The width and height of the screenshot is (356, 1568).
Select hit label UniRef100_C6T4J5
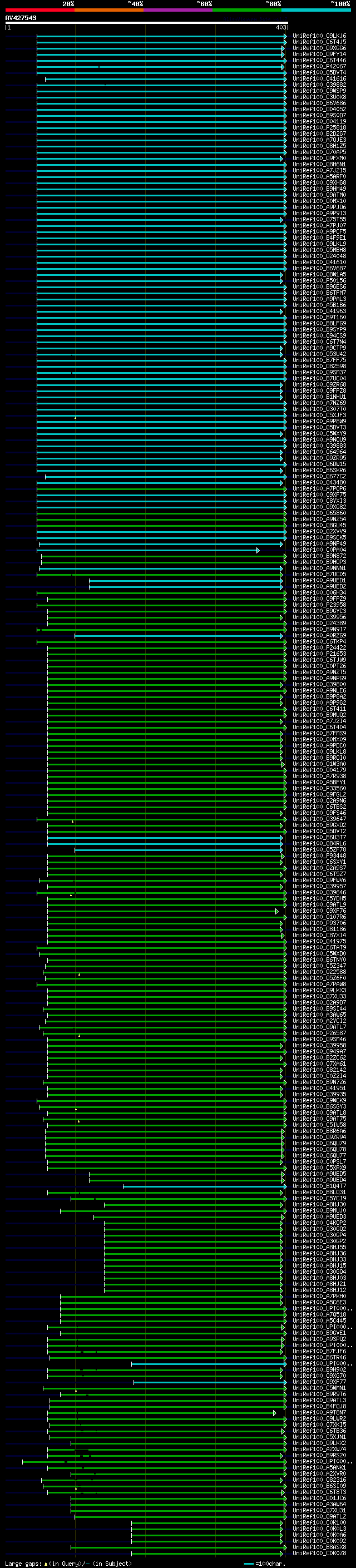tap(319, 42)
